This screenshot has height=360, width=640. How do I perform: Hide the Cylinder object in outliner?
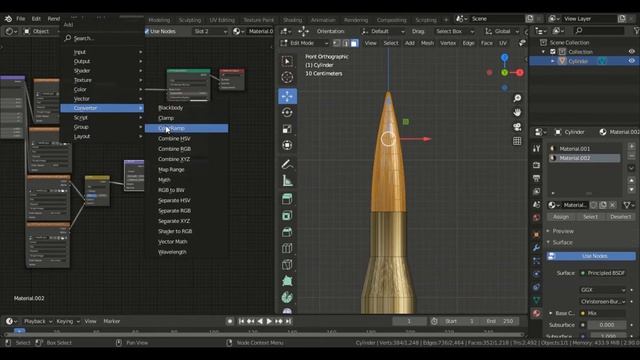[x=631, y=61]
